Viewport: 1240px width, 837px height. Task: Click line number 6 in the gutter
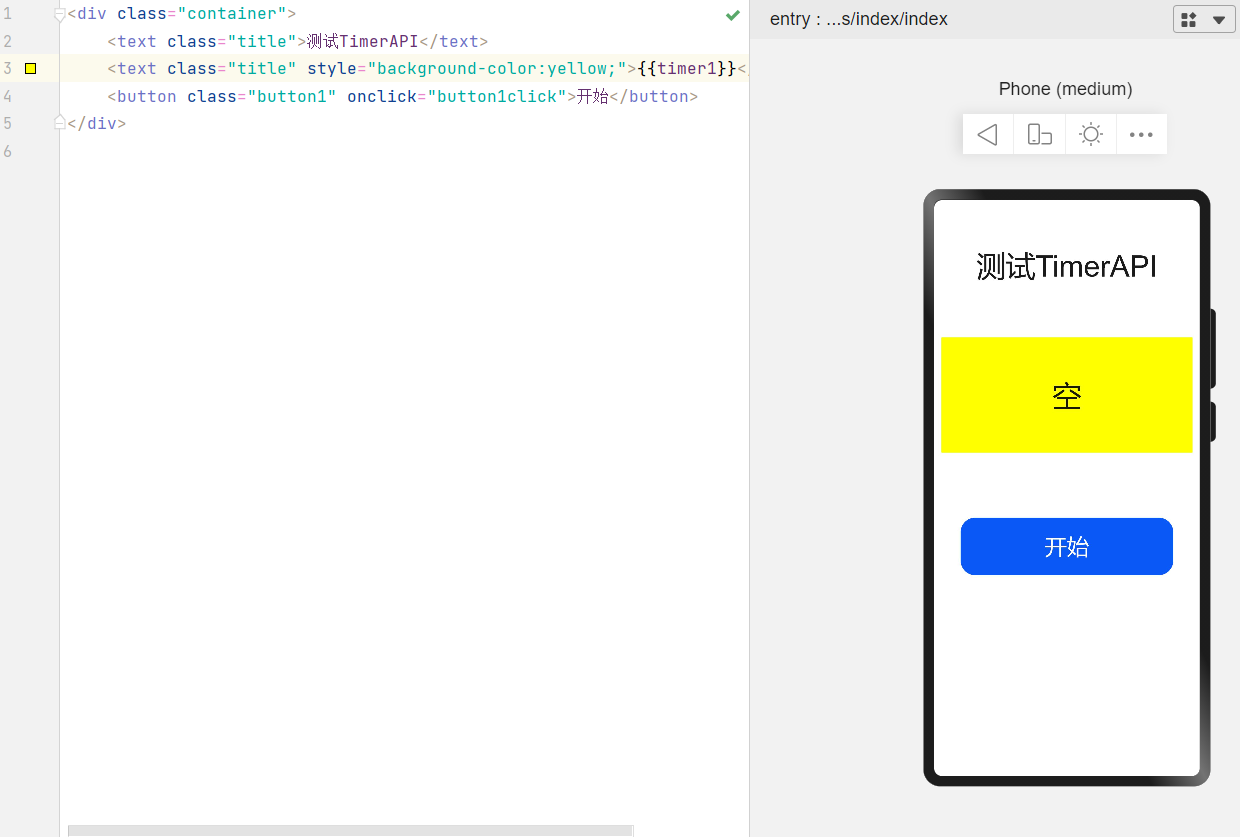(x=7, y=151)
